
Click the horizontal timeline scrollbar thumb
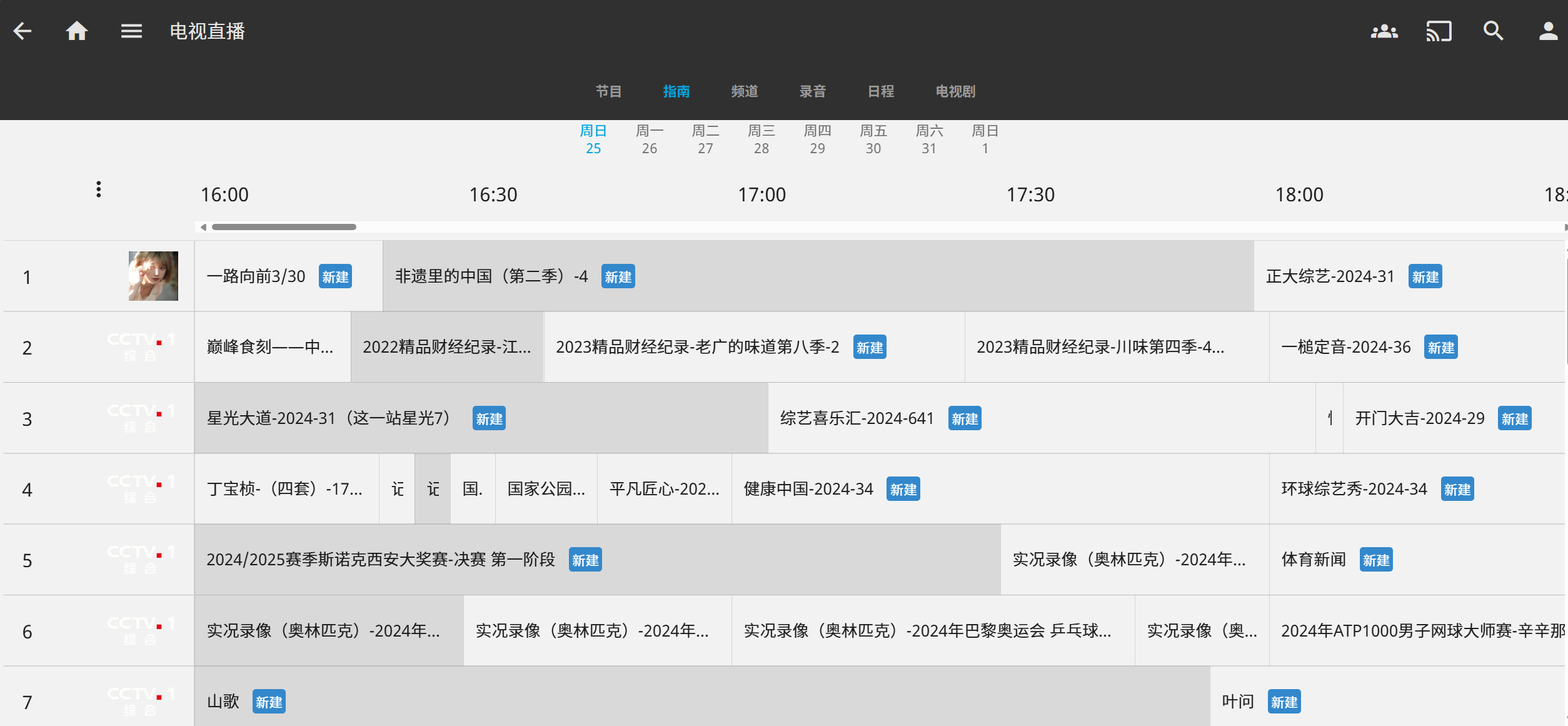pos(284,227)
